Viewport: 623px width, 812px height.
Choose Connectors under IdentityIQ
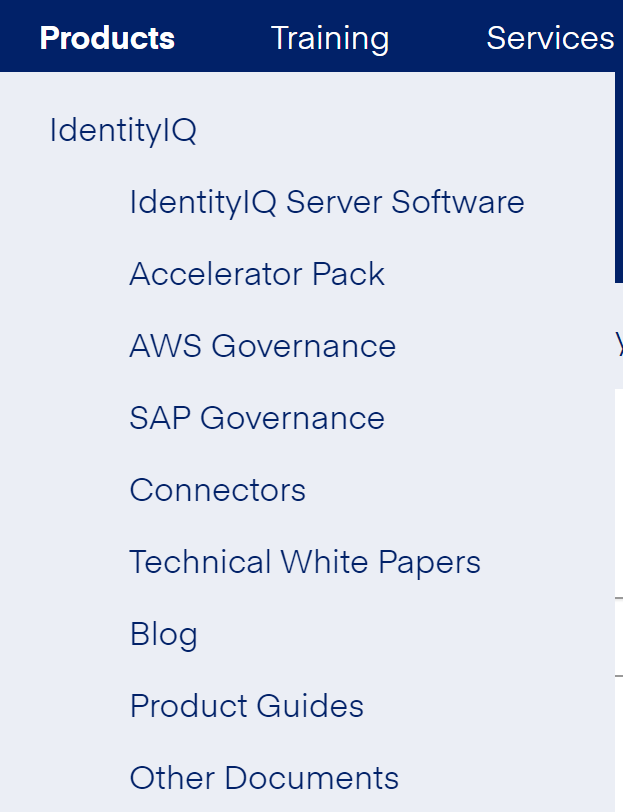coord(217,489)
